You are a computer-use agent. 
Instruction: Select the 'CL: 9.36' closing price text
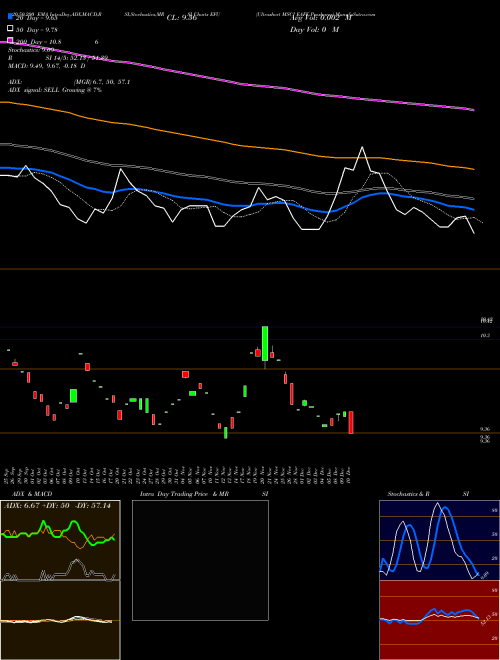[x=182, y=18]
